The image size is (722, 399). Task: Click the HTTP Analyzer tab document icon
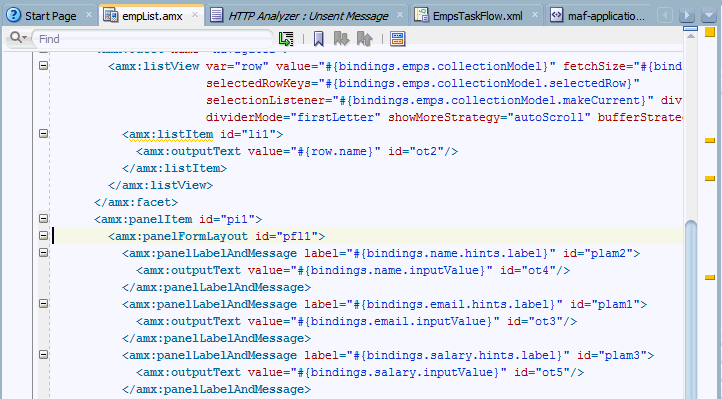(x=216, y=15)
